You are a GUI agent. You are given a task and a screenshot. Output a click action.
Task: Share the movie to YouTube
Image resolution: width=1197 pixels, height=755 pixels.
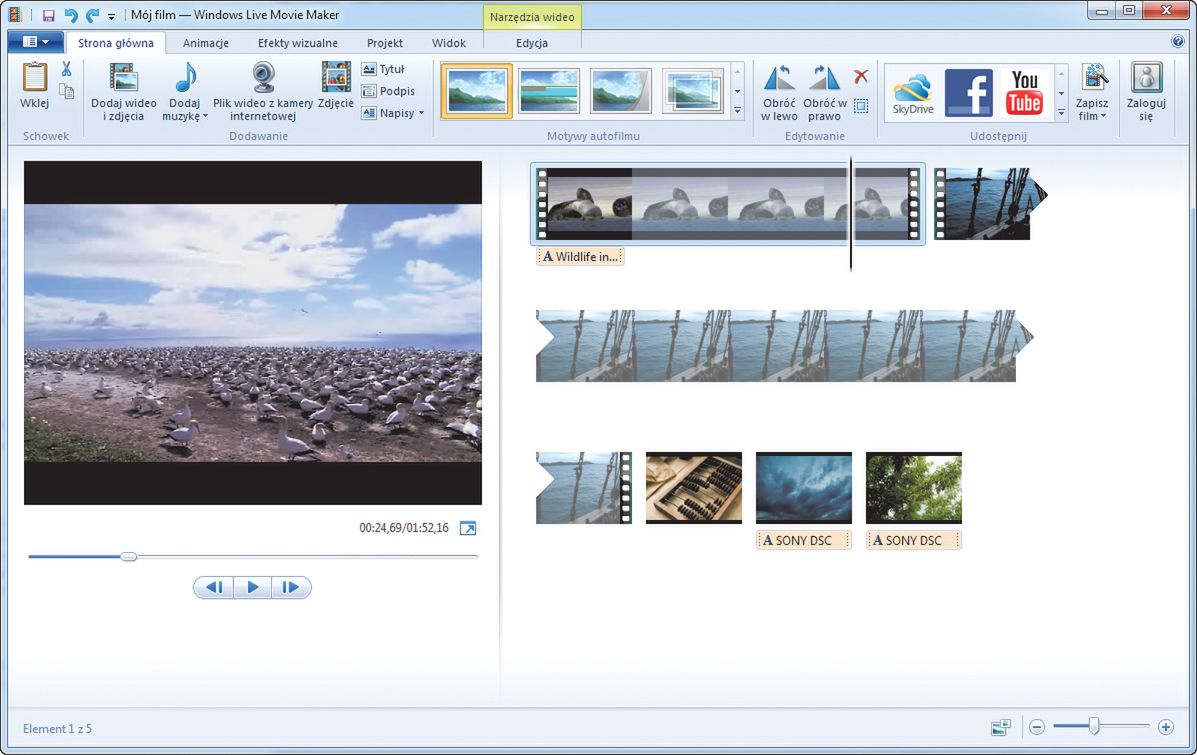pos(1024,93)
